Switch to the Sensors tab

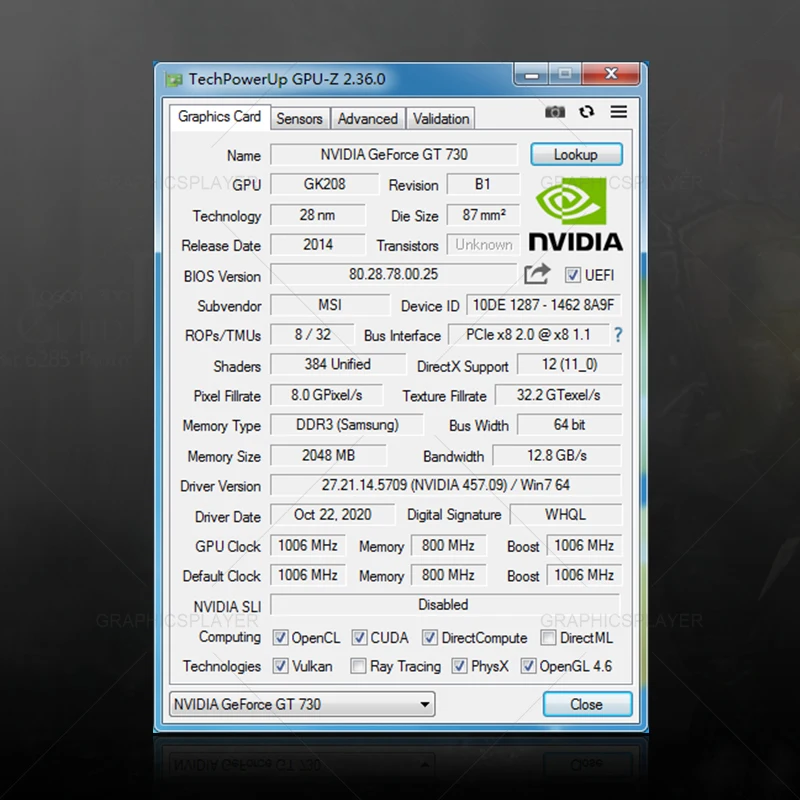(x=299, y=118)
